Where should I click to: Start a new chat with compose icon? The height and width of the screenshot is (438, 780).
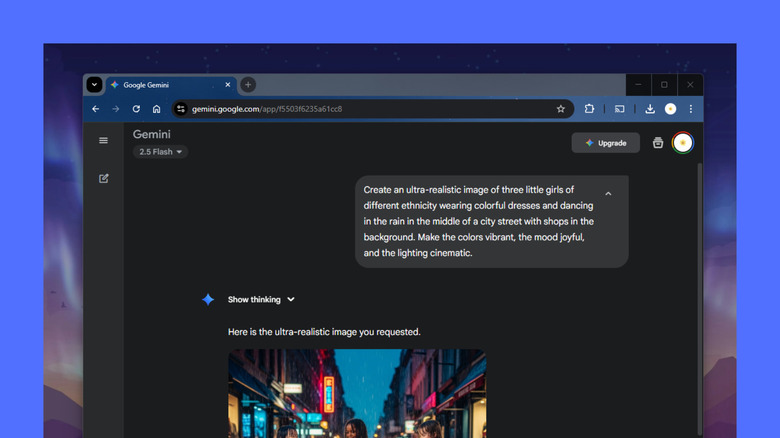pos(103,179)
